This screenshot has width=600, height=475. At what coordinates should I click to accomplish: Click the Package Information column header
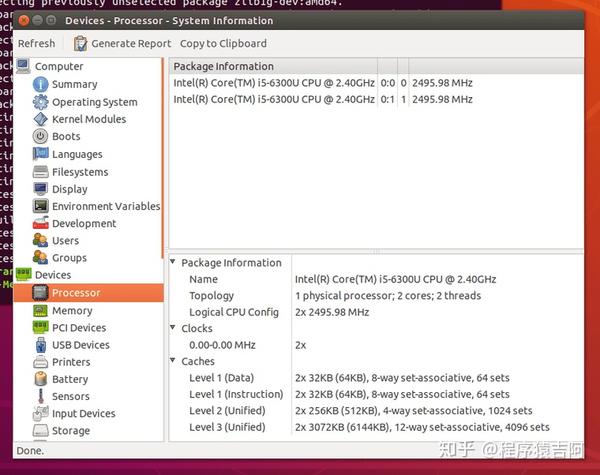(x=273, y=66)
